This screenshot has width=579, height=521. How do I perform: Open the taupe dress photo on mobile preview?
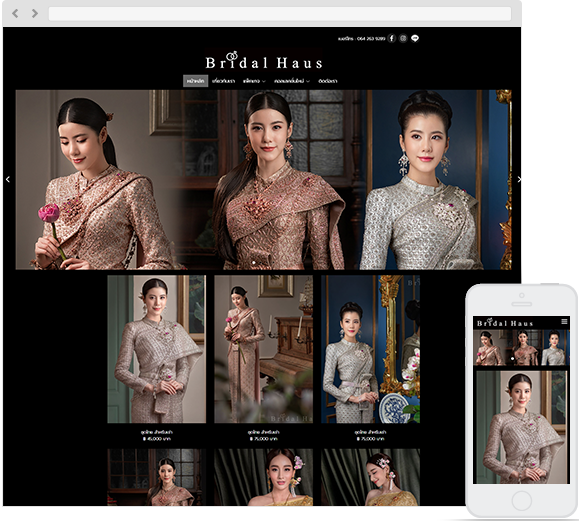click(521, 427)
